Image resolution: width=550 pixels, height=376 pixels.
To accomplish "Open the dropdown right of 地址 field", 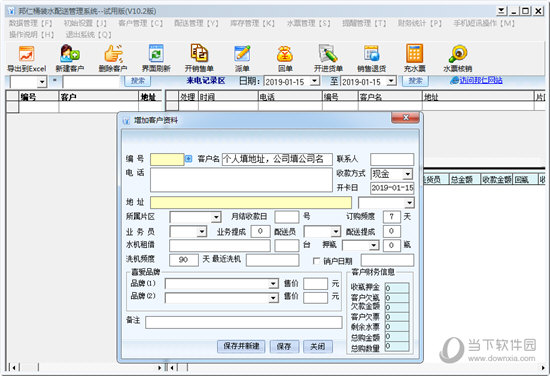I will tap(409, 203).
